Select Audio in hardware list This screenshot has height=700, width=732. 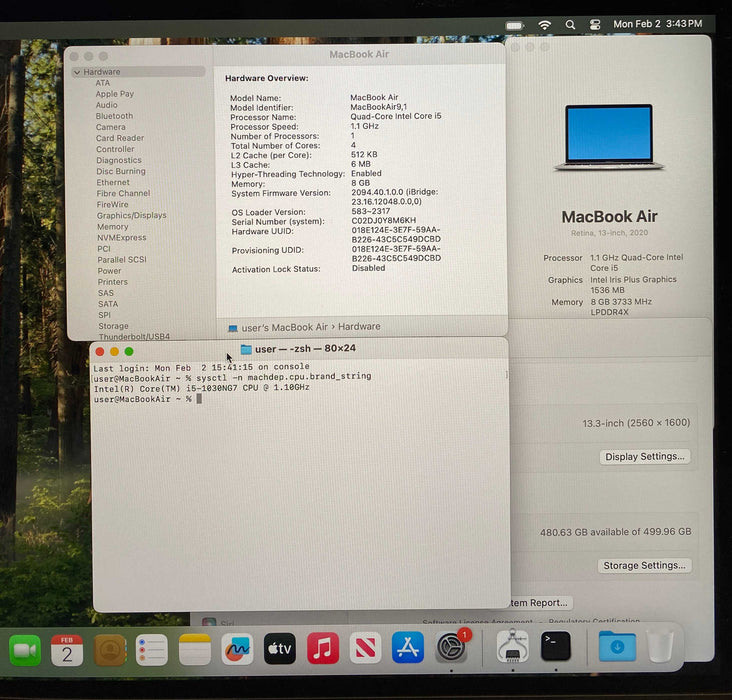106,105
